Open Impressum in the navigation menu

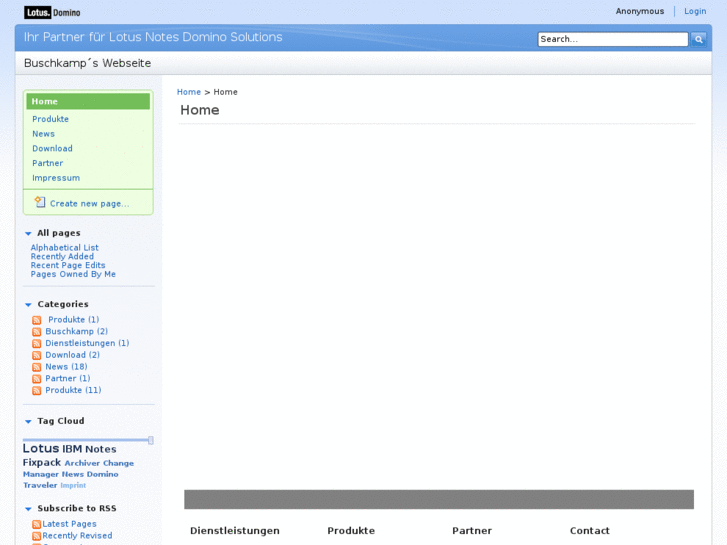click(56, 178)
